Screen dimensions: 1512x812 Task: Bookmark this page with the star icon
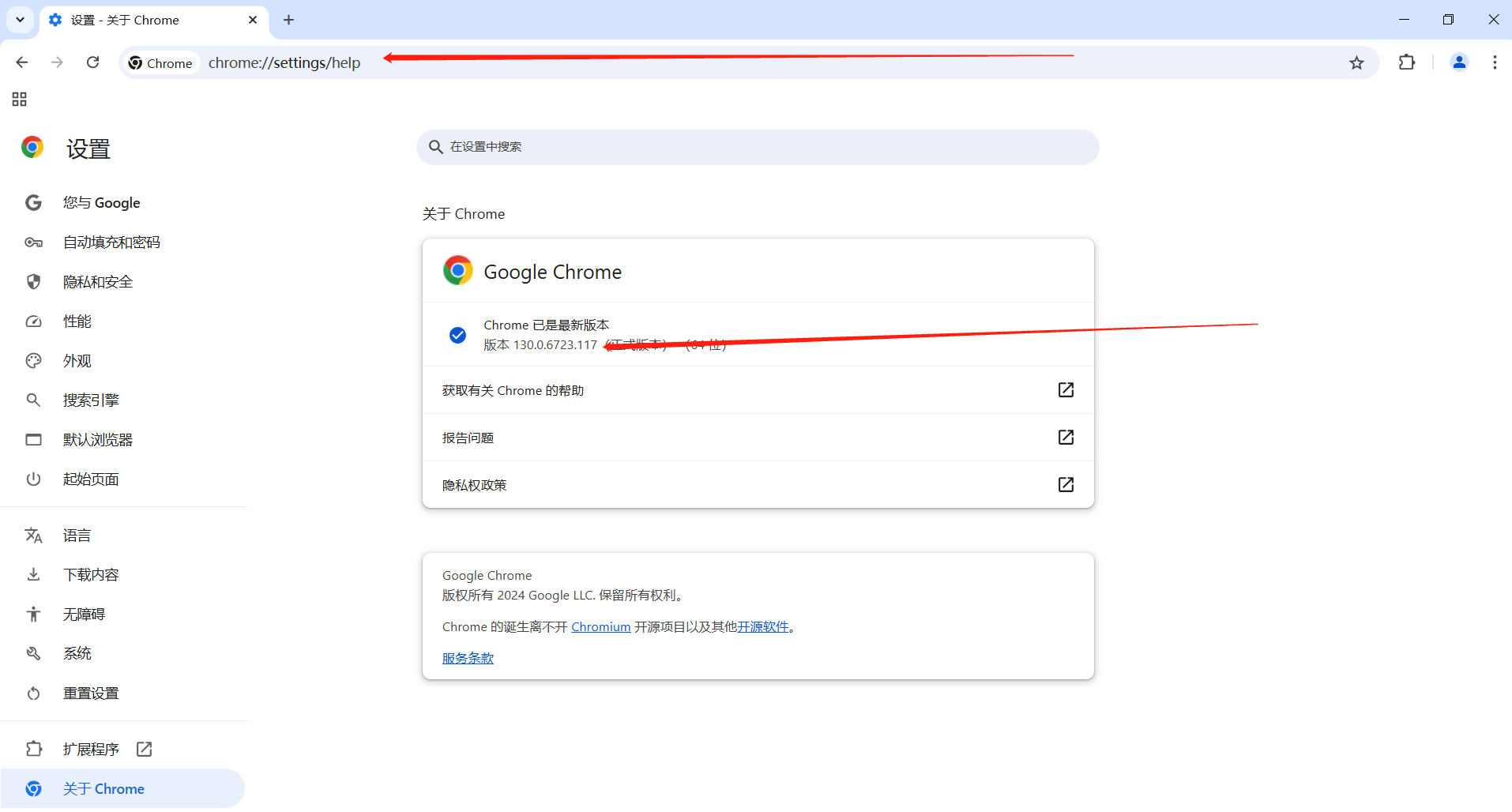click(x=1356, y=62)
